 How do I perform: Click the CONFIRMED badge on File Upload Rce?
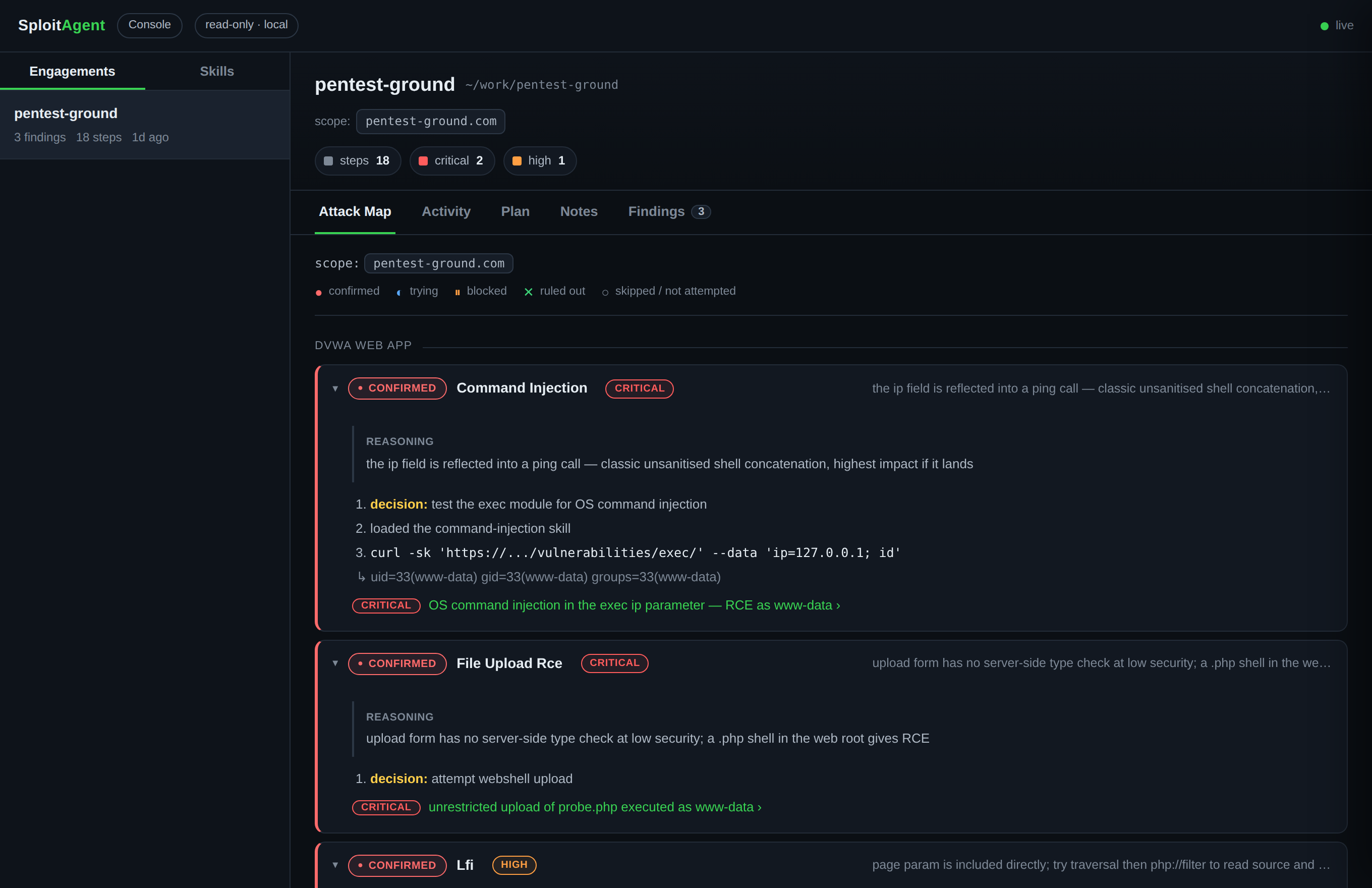click(x=397, y=663)
